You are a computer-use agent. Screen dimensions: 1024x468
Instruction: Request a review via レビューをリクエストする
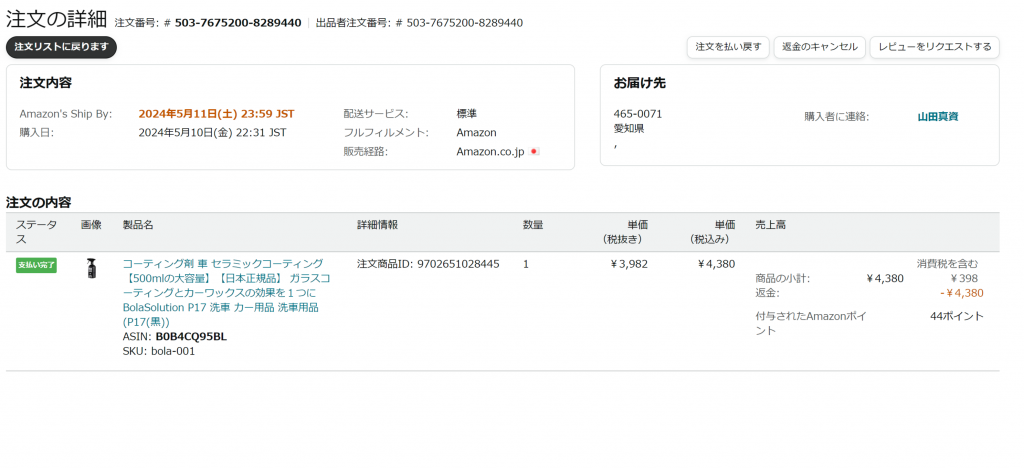pyautogui.click(x=935, y=47)
